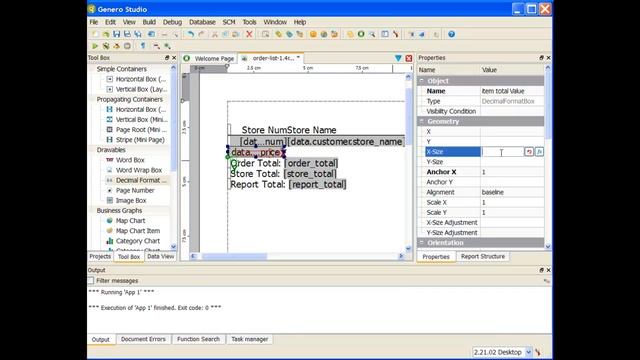Switch to the Projects tab
Image resolution: width=640 pixels, height=360 pixels.
point(100,256)
